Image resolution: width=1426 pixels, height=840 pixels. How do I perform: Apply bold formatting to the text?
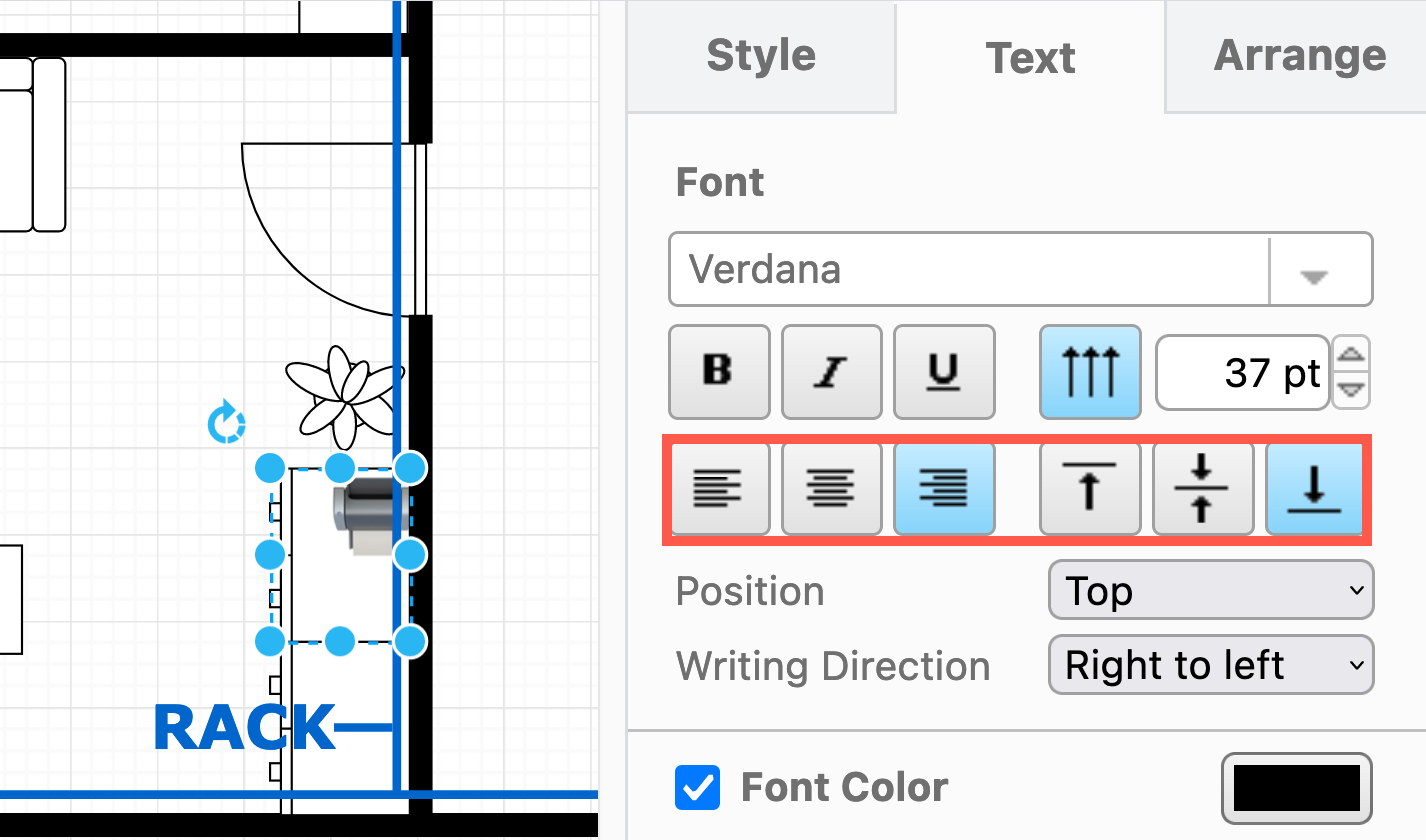pyautogui.click(x=719, y=371)
